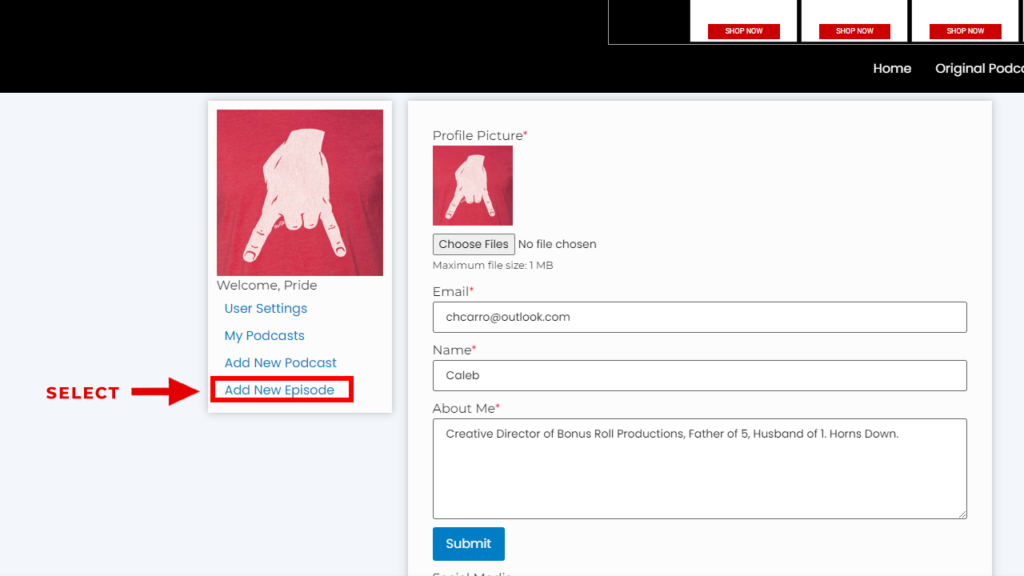The height and width of the screenshot is (576, 1024).
Task: Open User Settings link
Action: pos(265,308)
